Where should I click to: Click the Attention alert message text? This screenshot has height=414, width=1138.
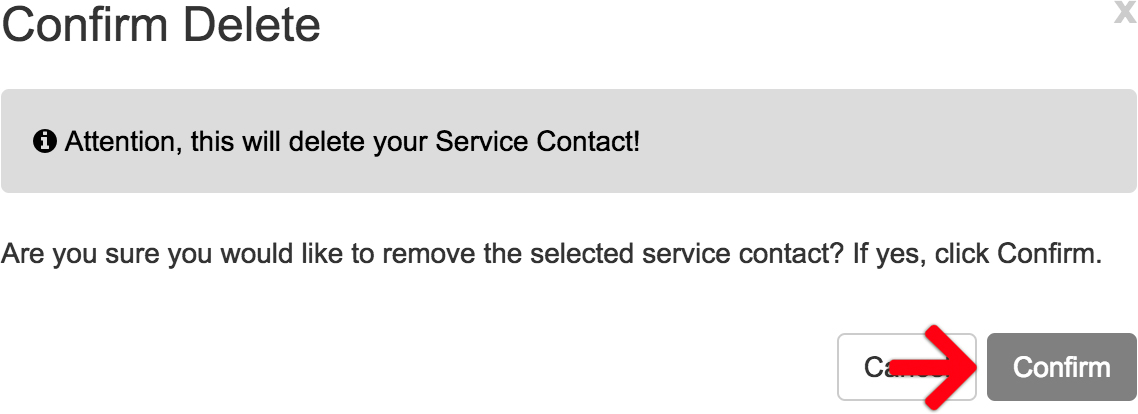click(x=352, y=141)
